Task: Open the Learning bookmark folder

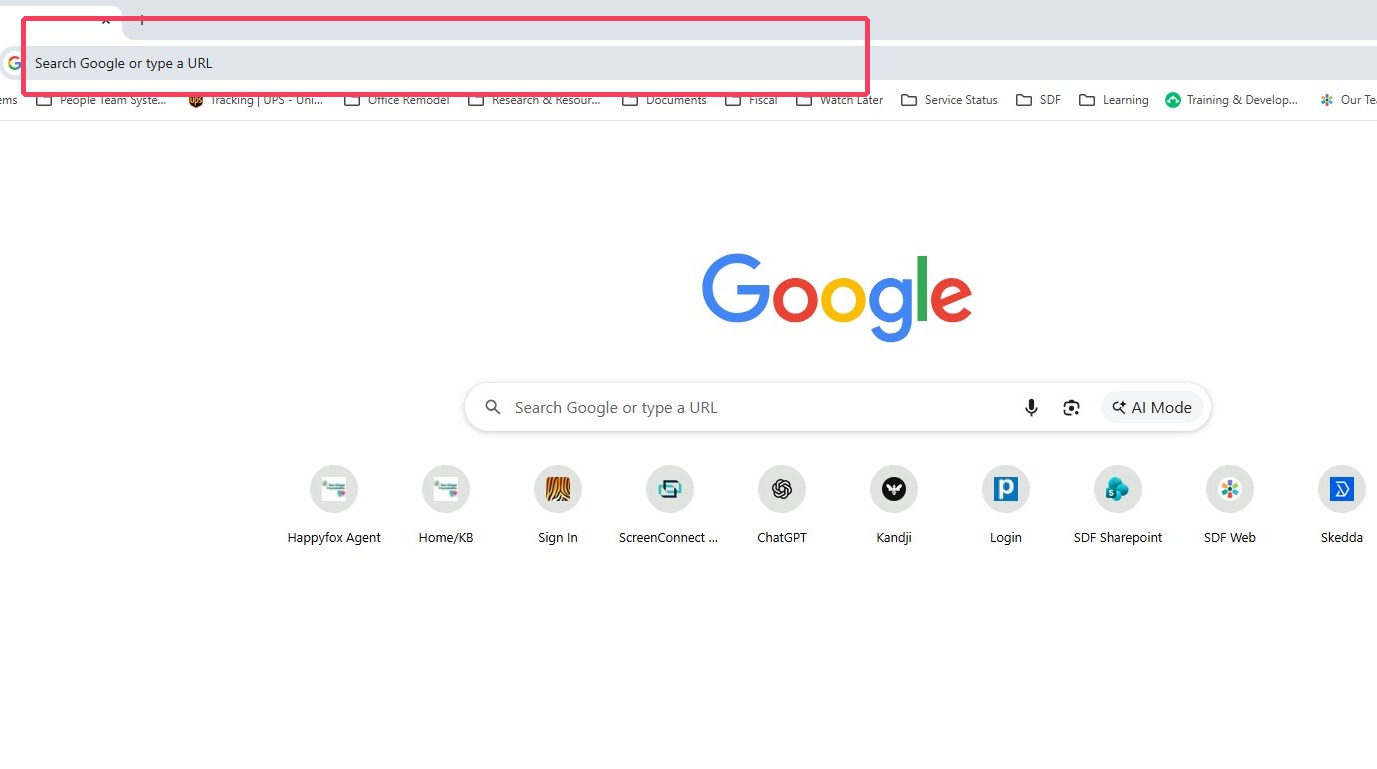Action: tap(1114, 100)
